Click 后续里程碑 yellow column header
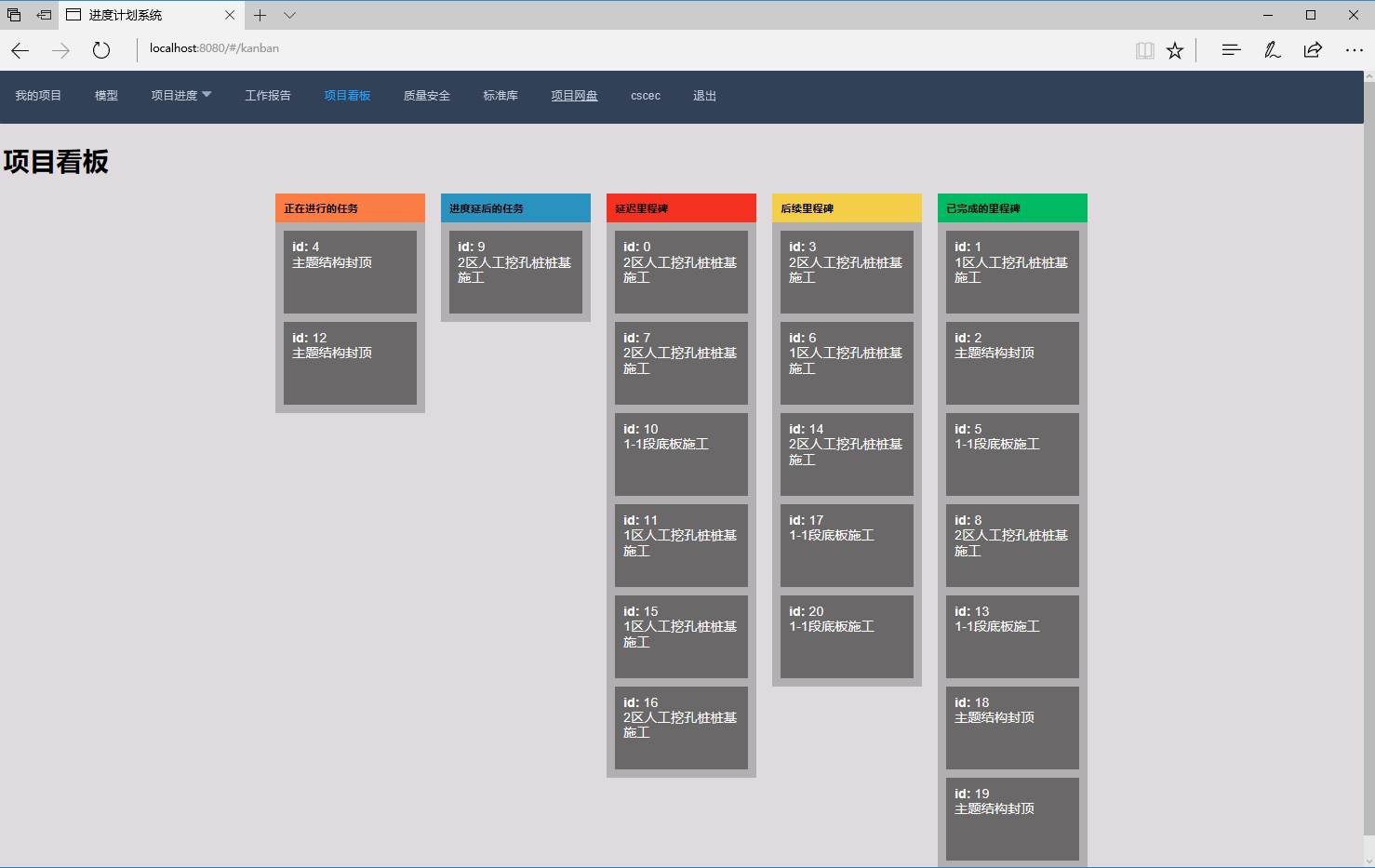 [x=847, y=208]
